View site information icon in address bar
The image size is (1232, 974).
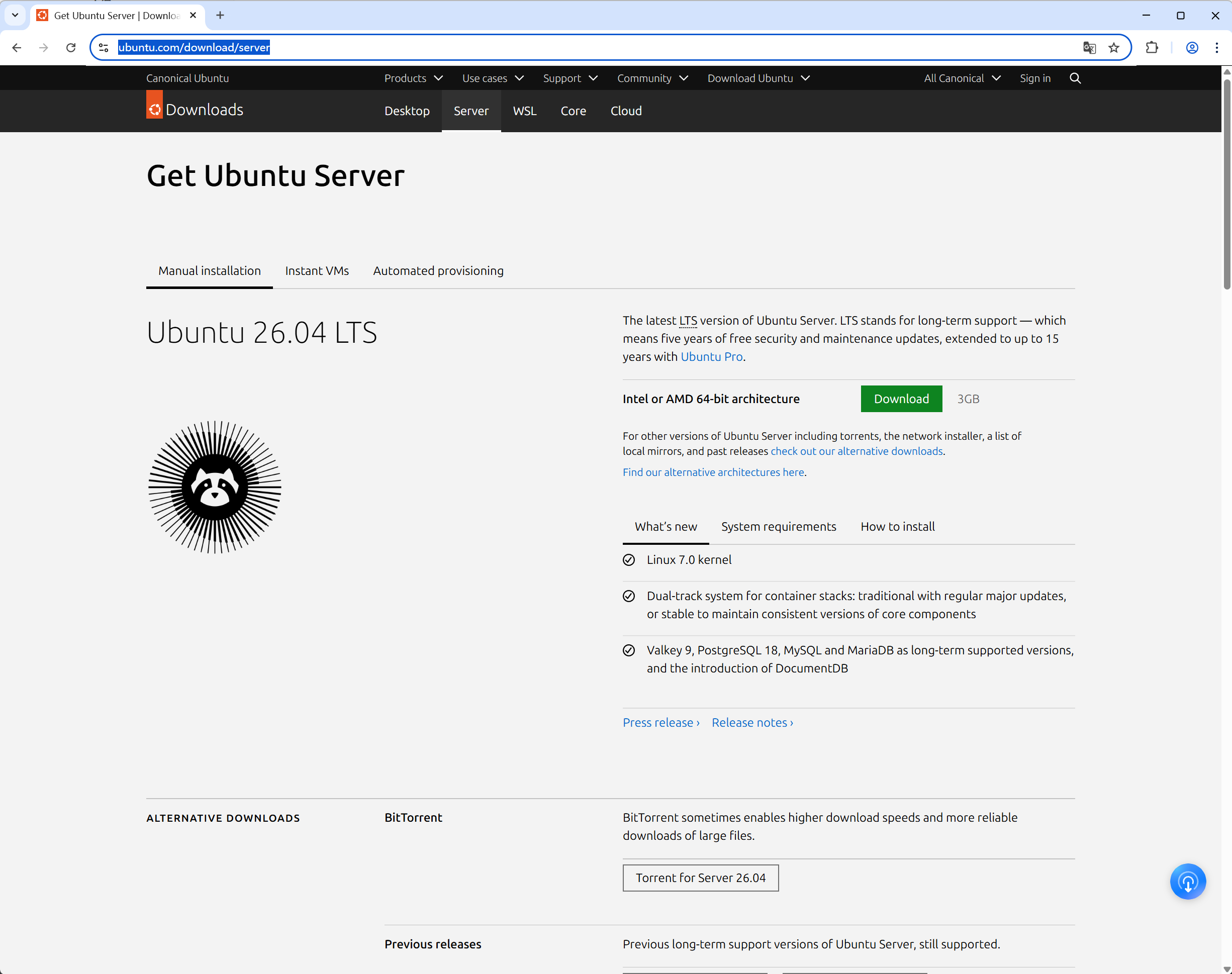point(104,48)
